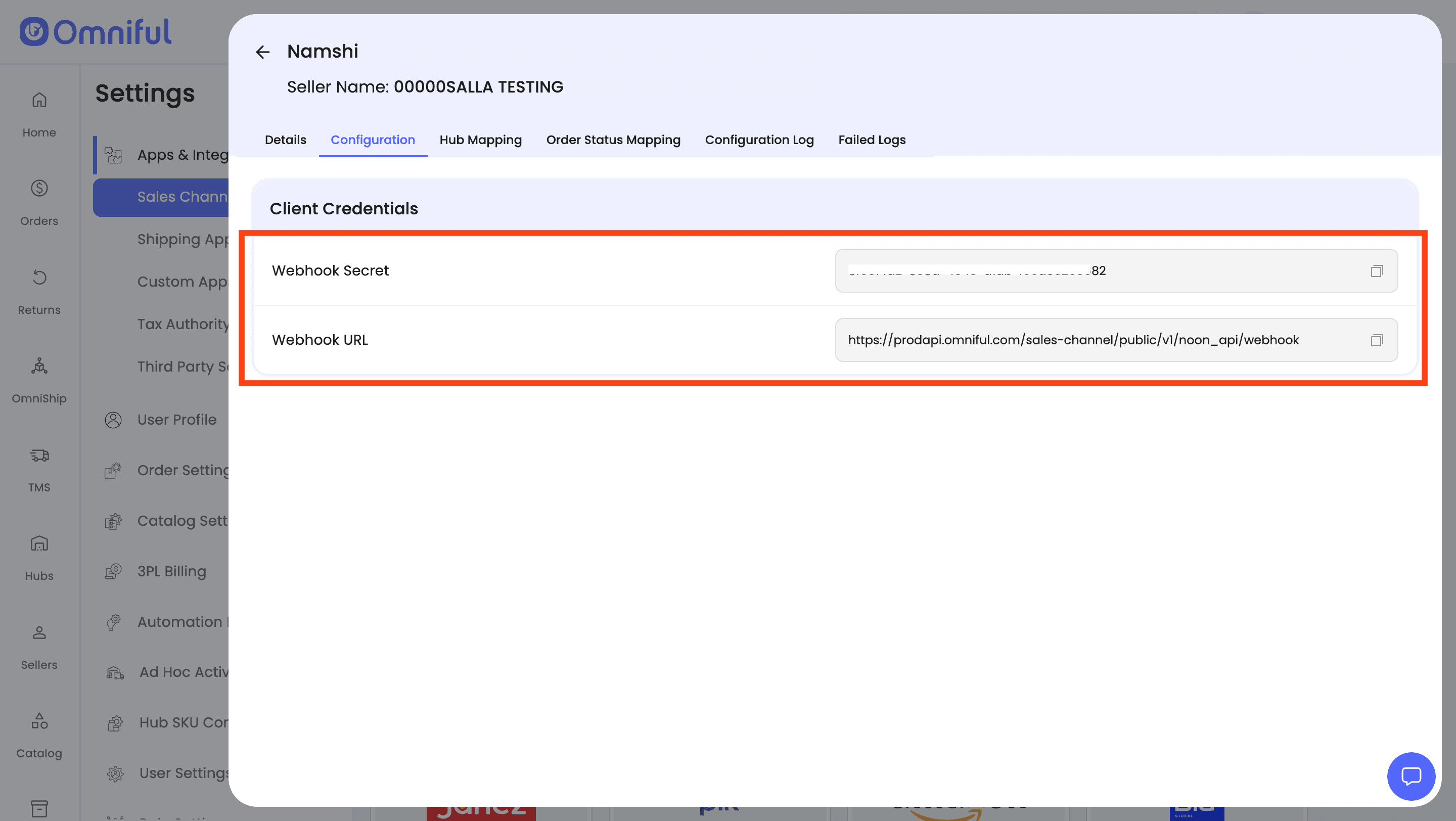This screenshot has height=821, width=1456.
Task: Click the back arrow next to Namshi
Action: point(263,52)
